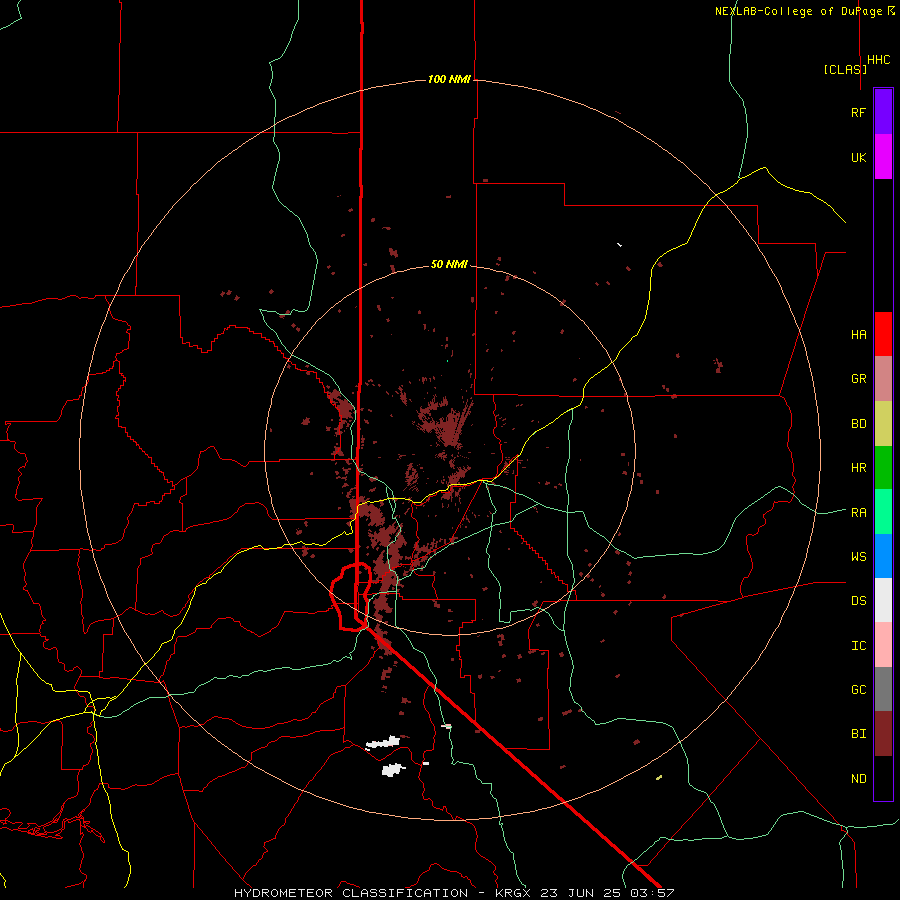Image resolution: width=900 pixels, height=900 pixels.
Task: Click the HA legend label
Action: click(858, 334)
